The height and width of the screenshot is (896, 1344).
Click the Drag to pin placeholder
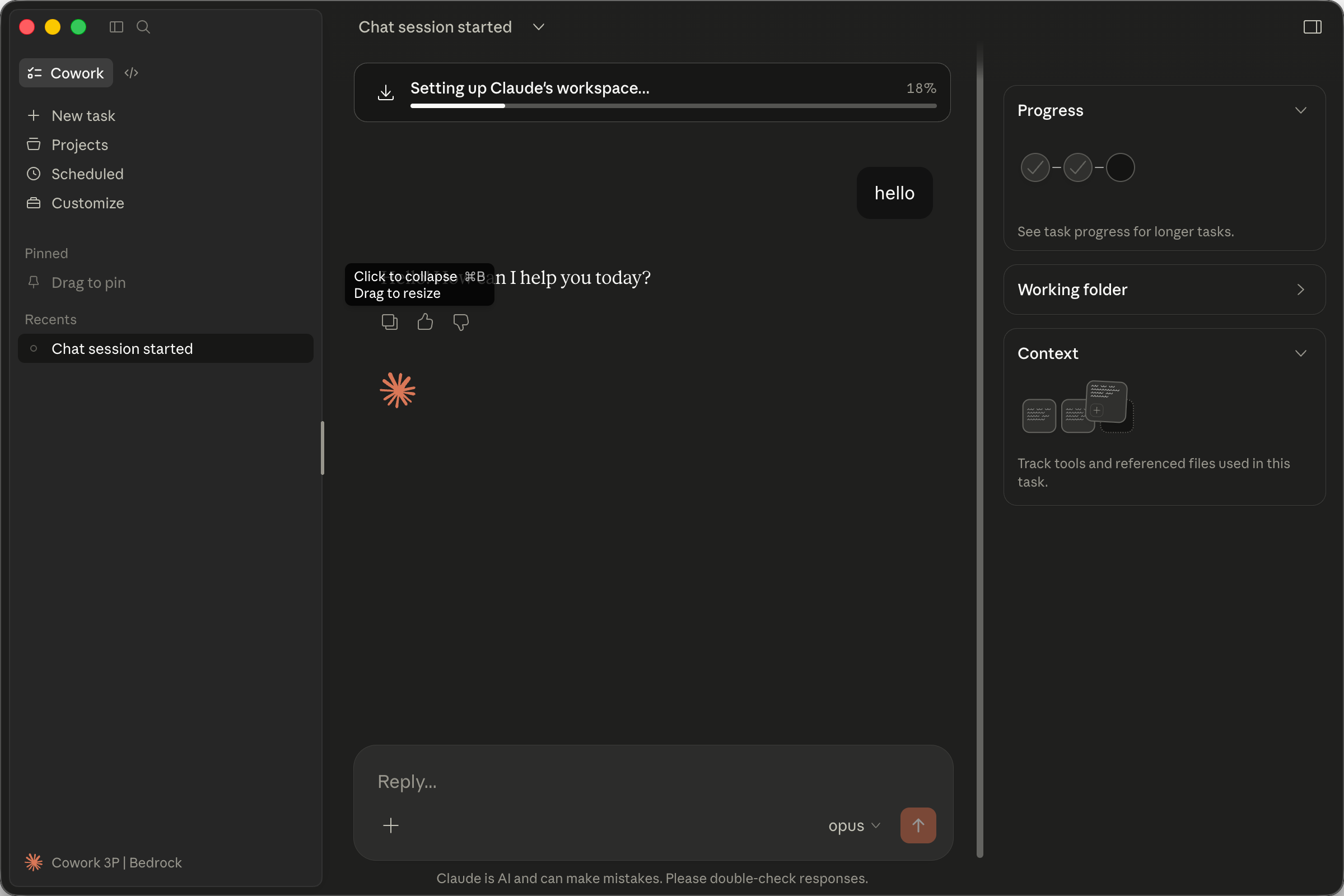coord(88,282)
